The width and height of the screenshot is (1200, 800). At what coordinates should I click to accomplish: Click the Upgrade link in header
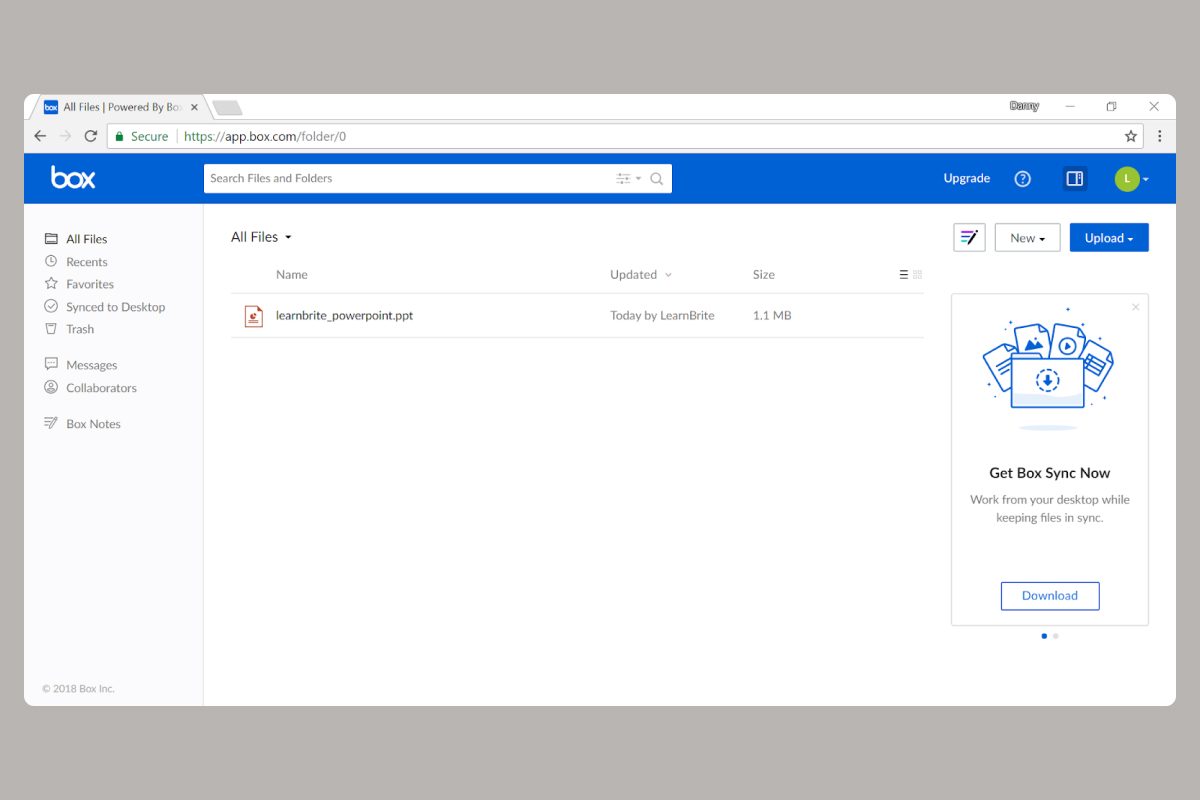click(966, 179)
